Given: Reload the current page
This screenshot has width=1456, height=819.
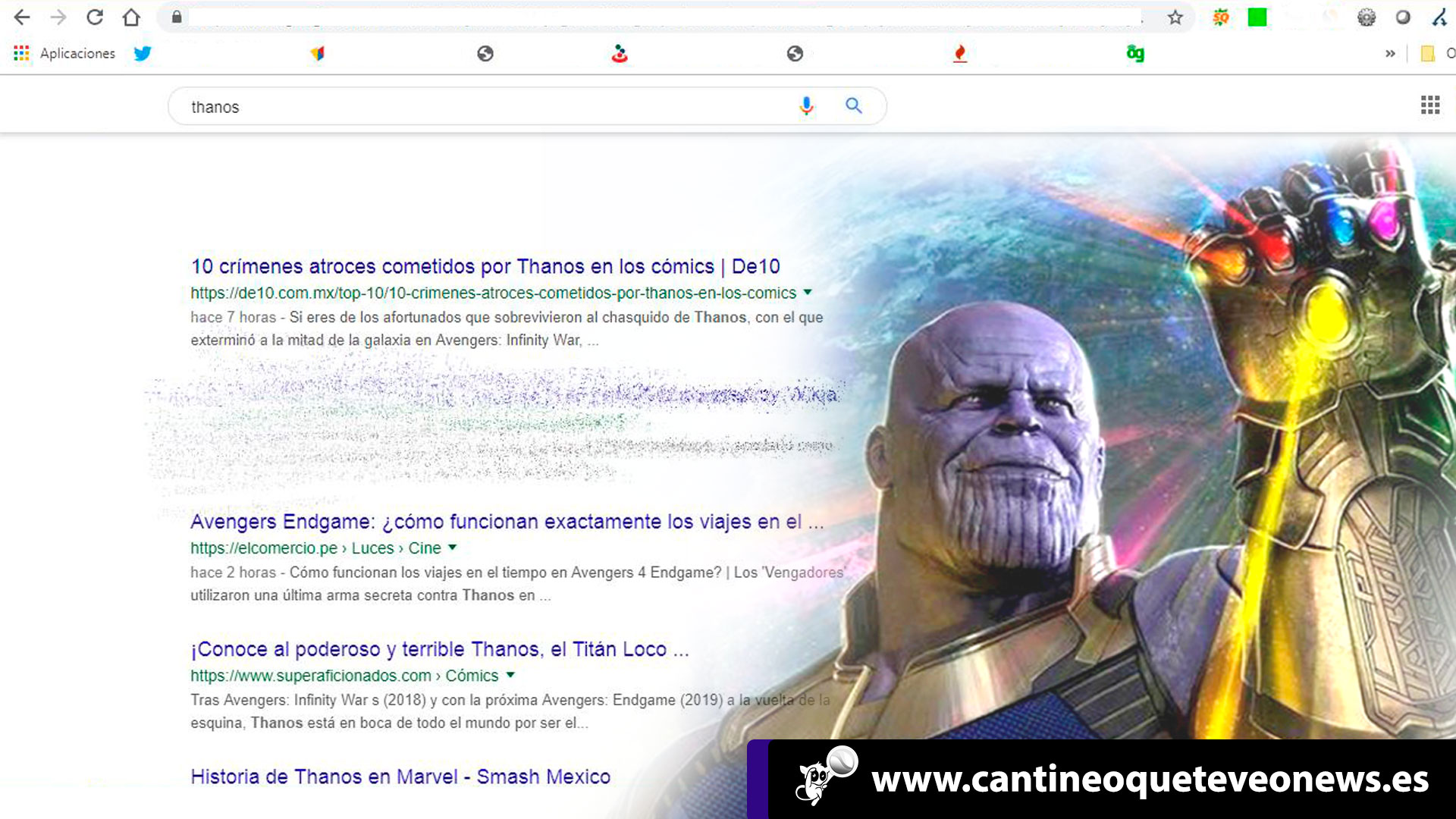Looking at the screenshot, I should coord(95,17).
